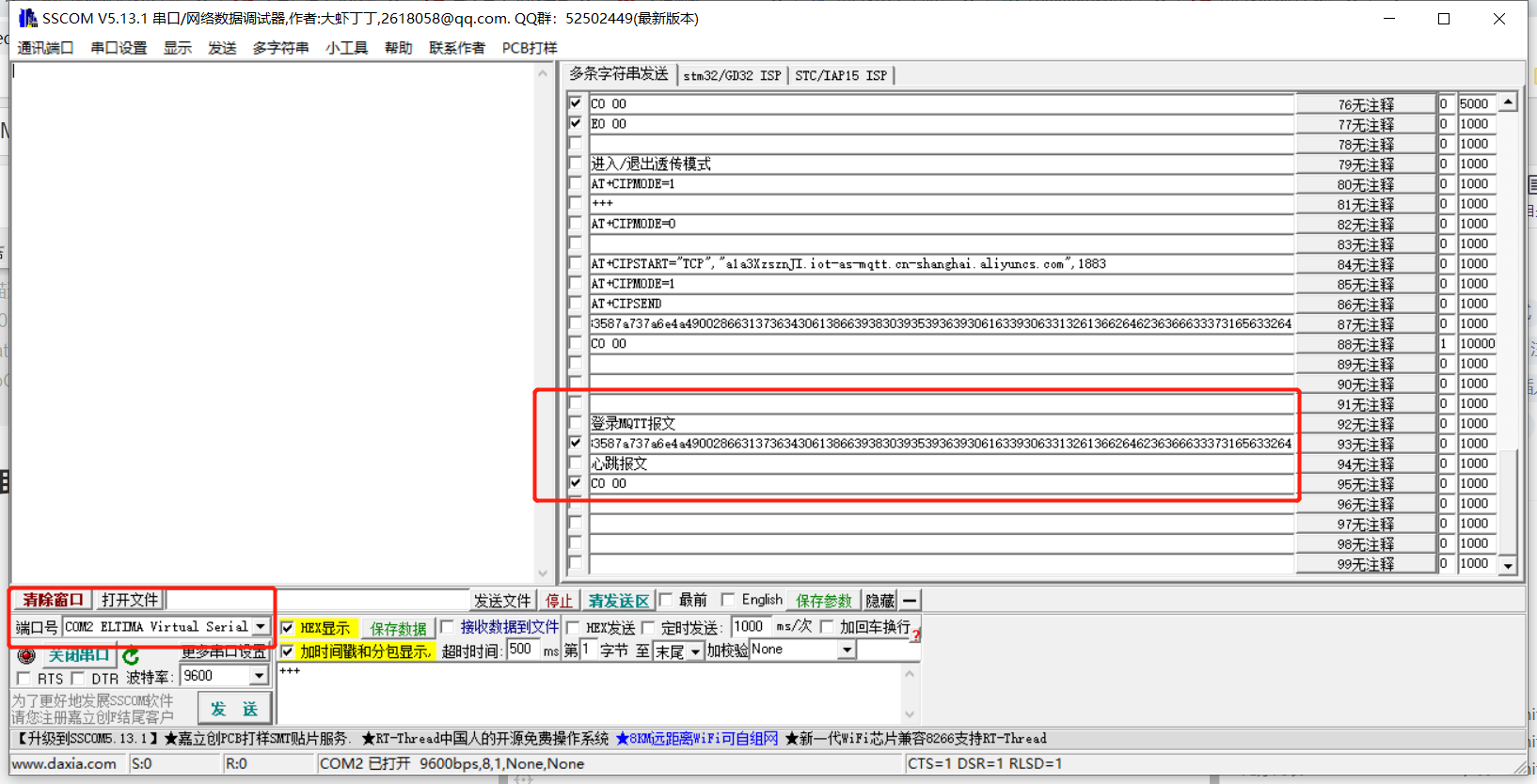
Task: Click the 定时发送 interval field showing 1000
Action: [x=751, y=627]
